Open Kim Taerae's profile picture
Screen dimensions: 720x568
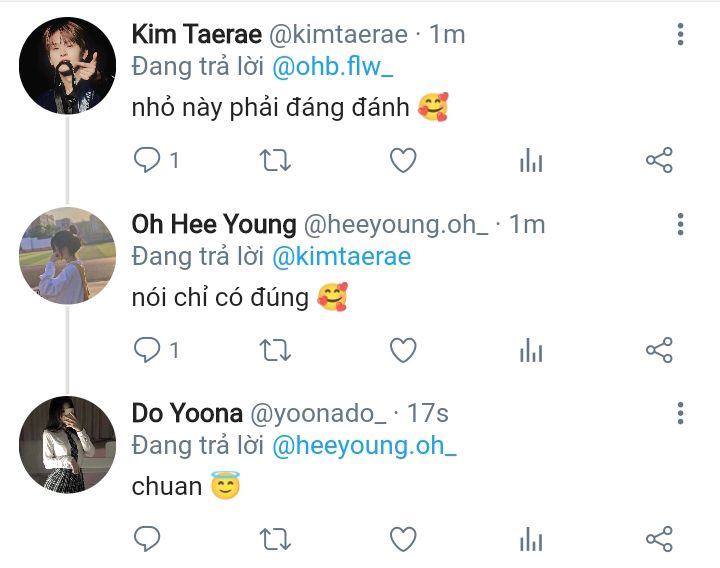(68, 66)
